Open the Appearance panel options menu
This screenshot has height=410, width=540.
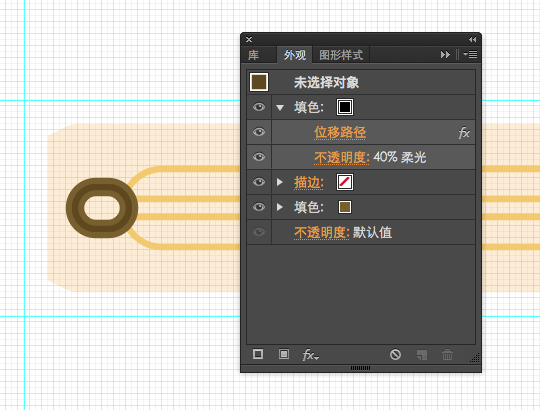click(x=470, y=54)
